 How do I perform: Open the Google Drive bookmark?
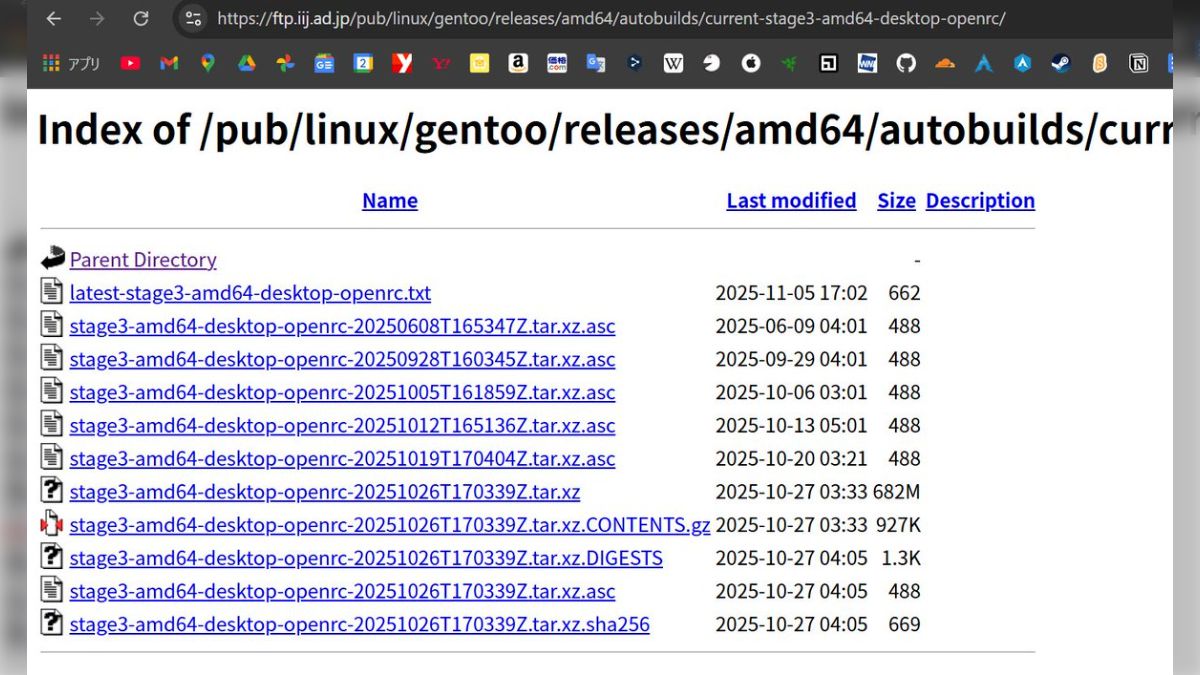click(246, 63)
